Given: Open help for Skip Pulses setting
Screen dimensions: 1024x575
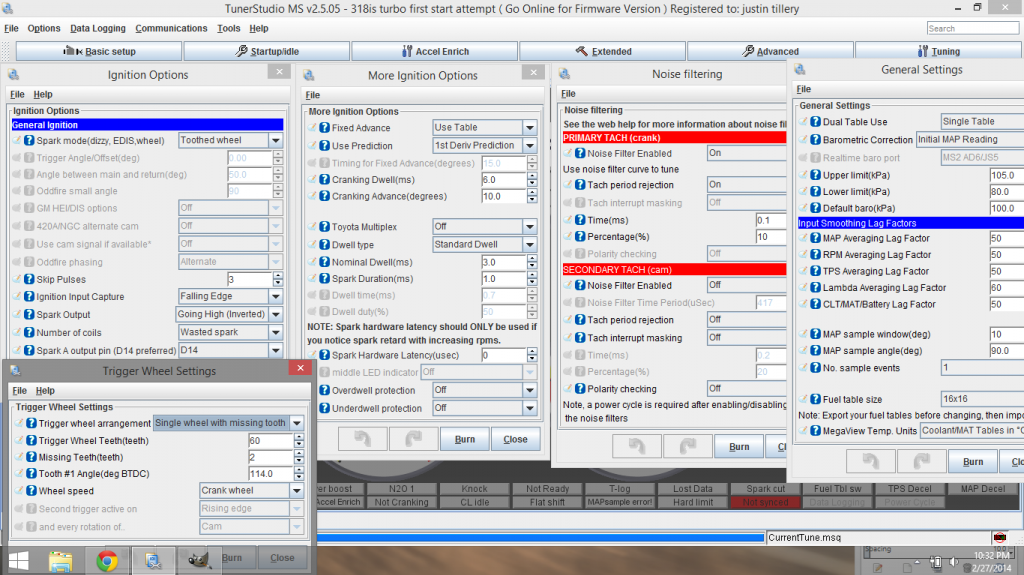Looking at the screenshot, I should 29,279.
